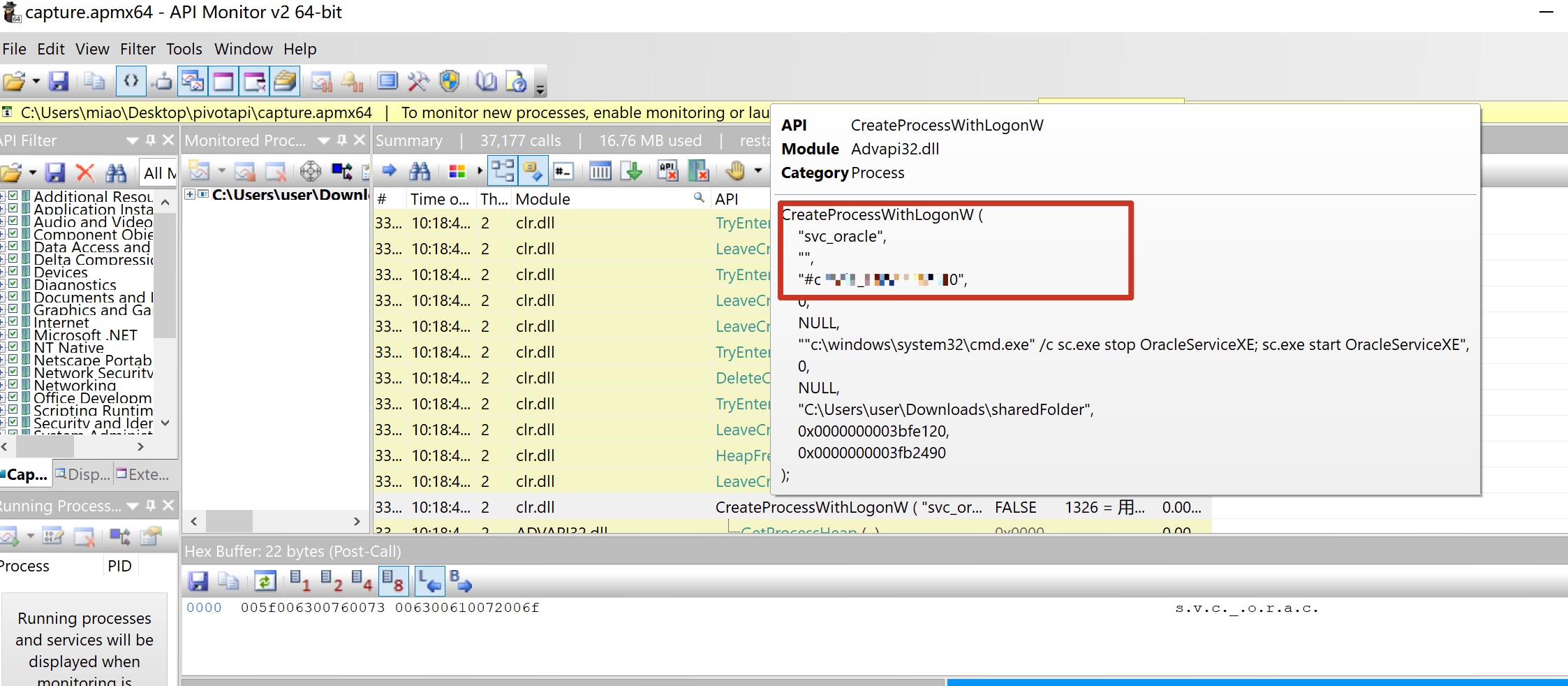Open dropdown arrow beside API Filter folder icon

[32, 173]
